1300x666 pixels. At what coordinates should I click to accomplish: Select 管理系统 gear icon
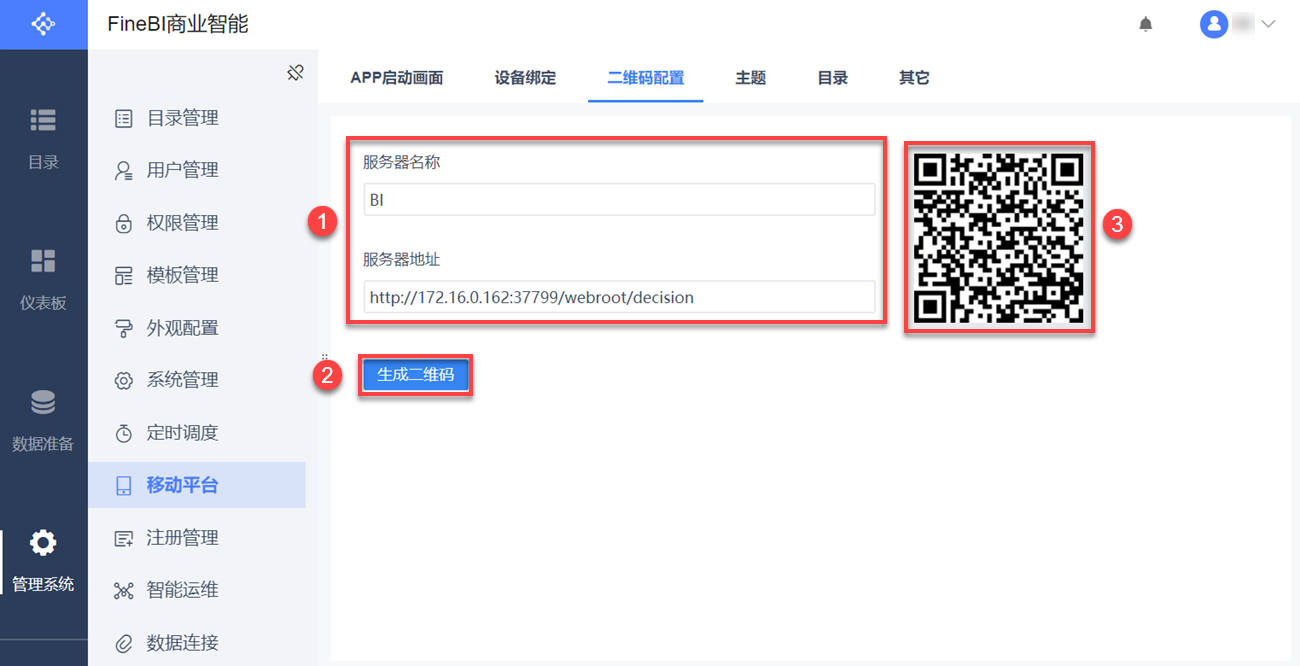[43, 543]
